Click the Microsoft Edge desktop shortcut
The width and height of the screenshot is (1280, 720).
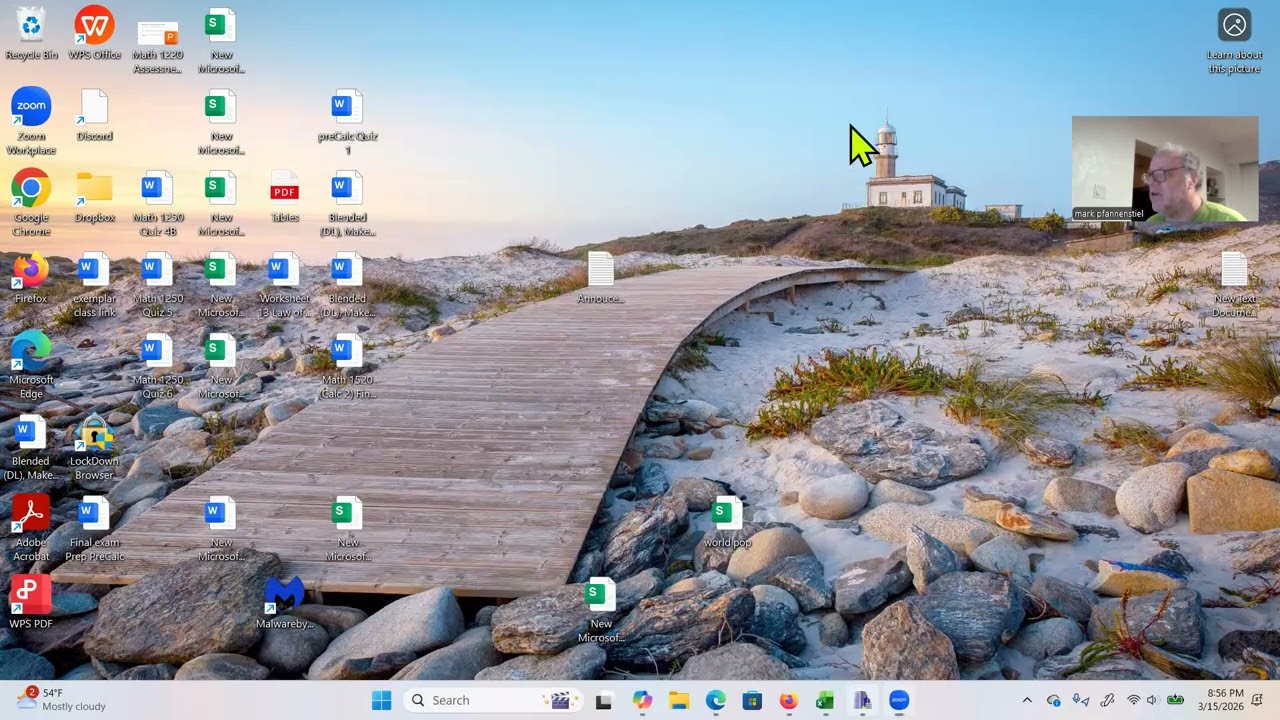[x=31, y=366]
